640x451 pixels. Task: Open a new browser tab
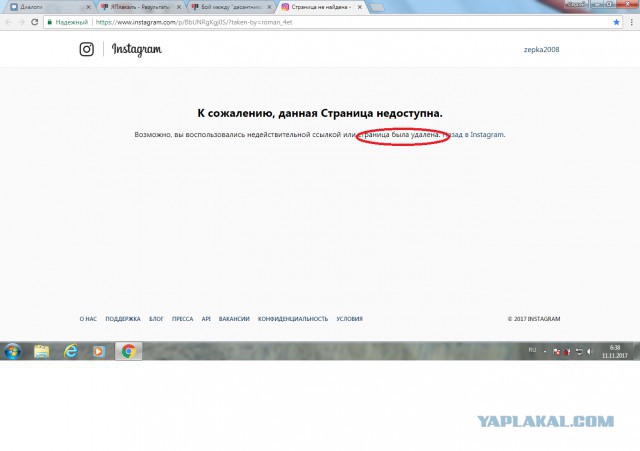[377, 7]
